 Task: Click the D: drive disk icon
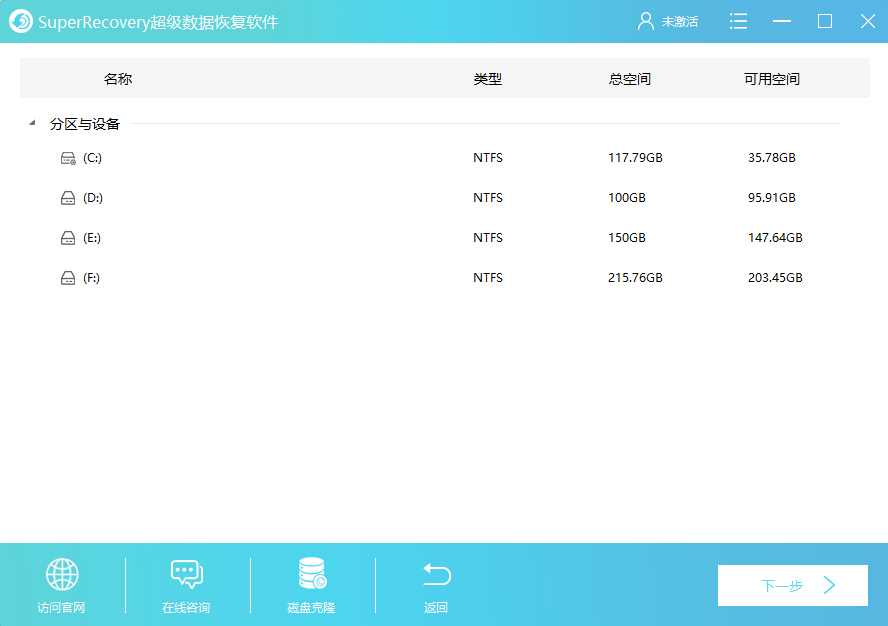coord(68,198)
